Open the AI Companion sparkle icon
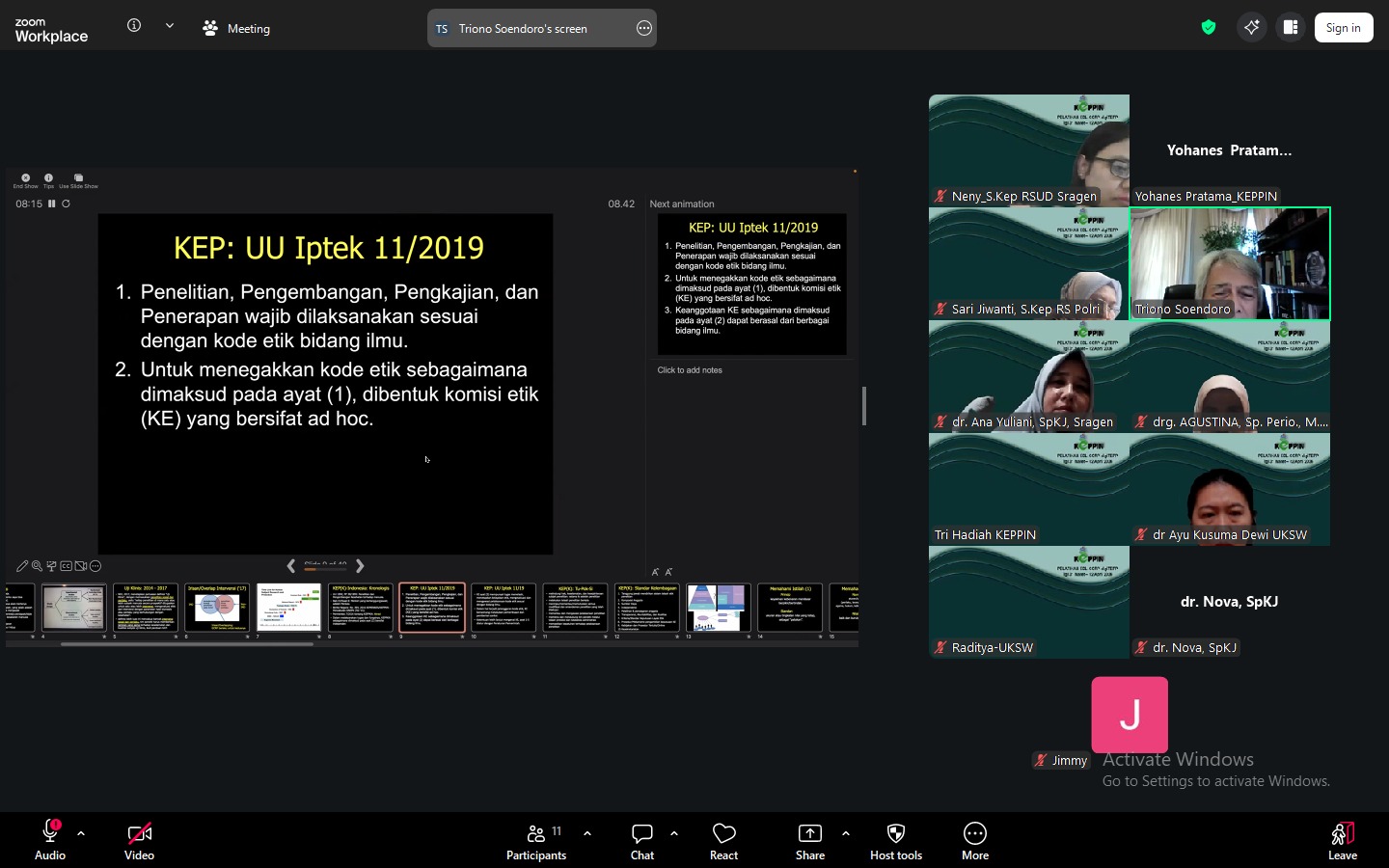The height and width of the screenshot is (868, 1389). tap(1251, 28)
